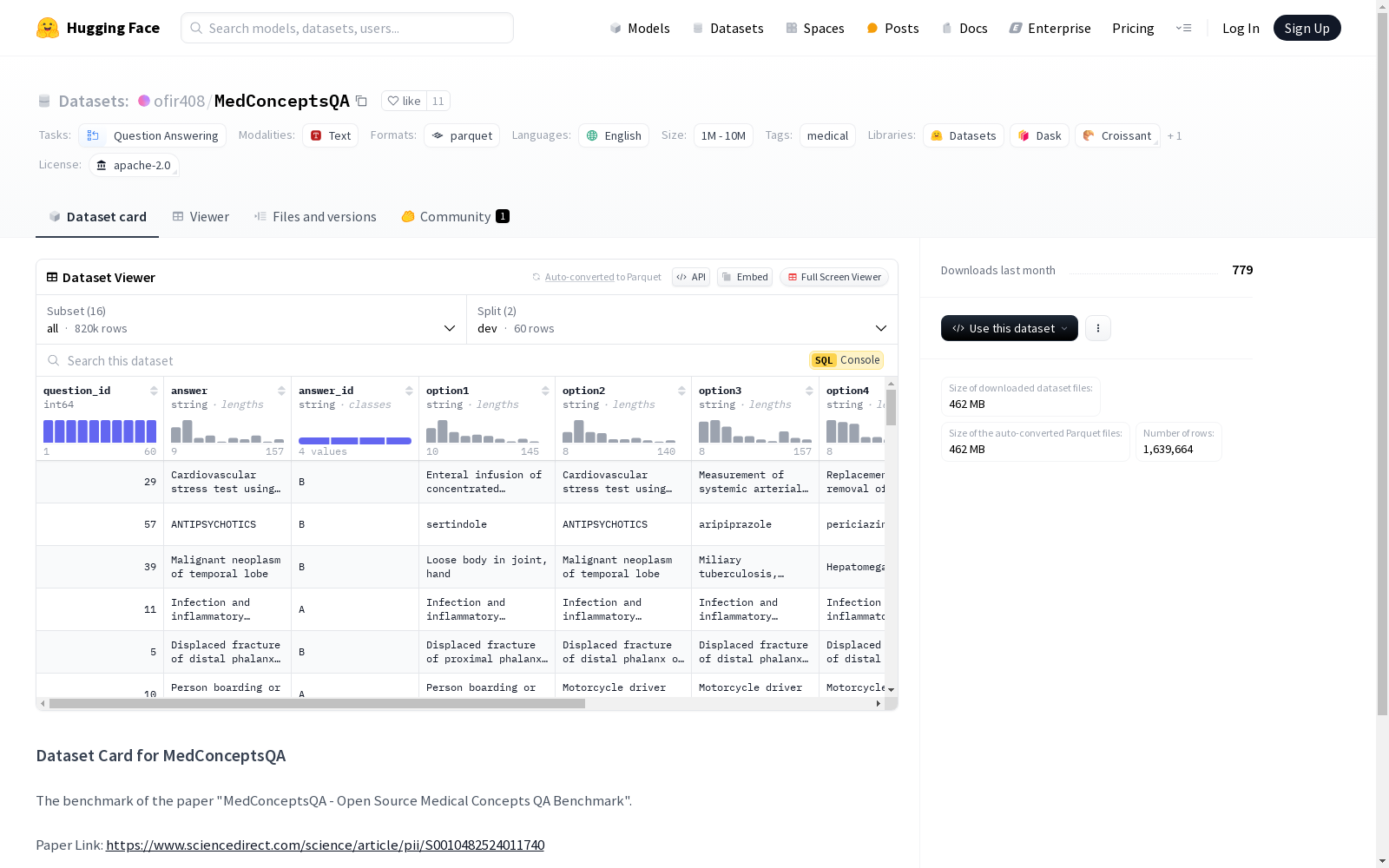Open the navigation more-menu icon

1183,28
